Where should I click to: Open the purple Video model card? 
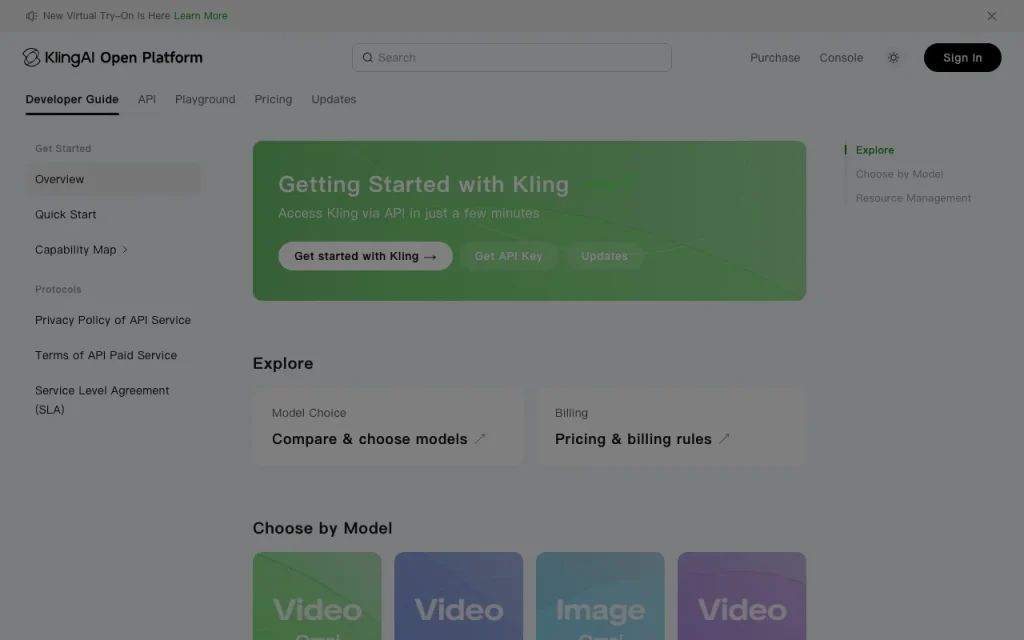coord(742,596)
